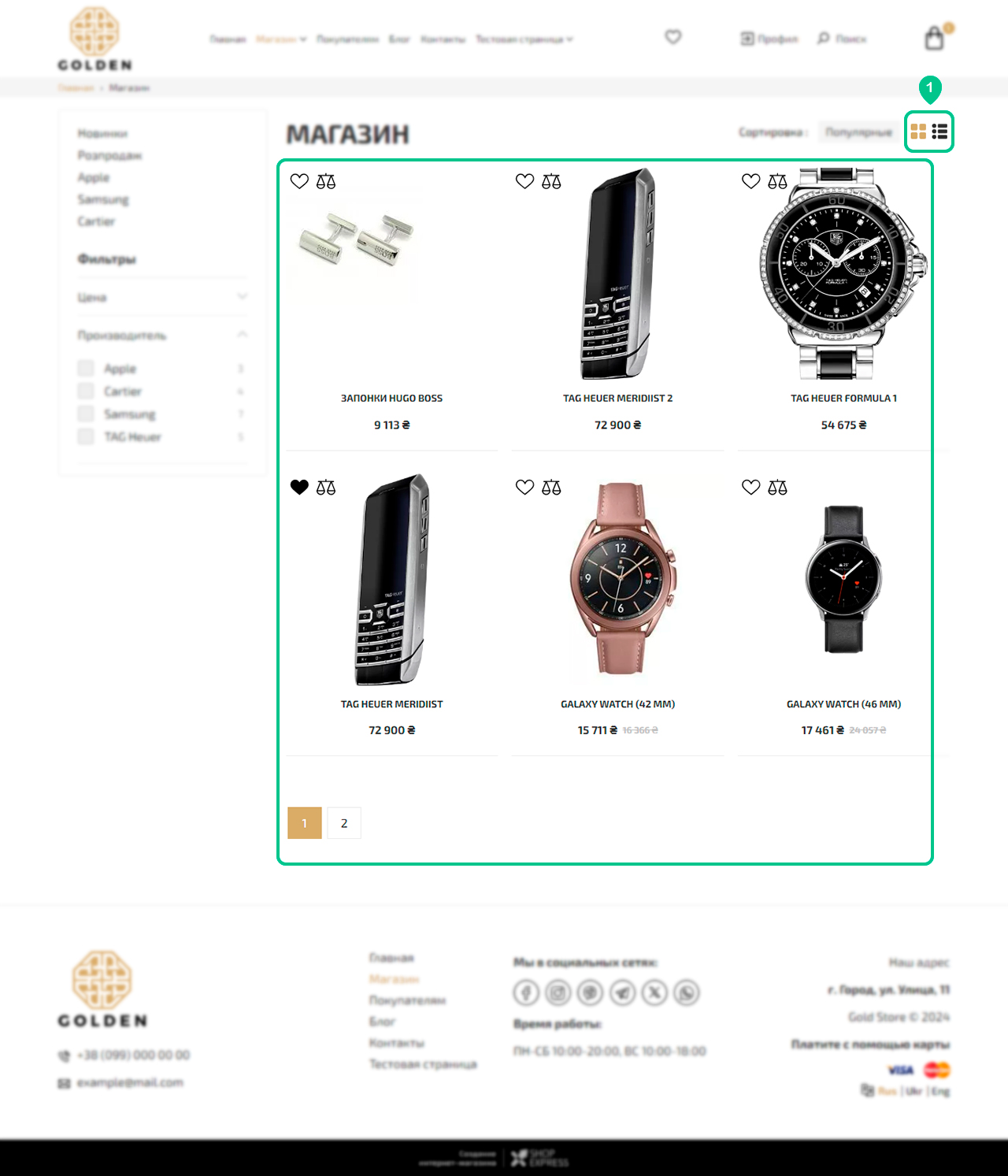Screen dimensions: 1008x1176
Task: Go to page 2 of products
Action: click(344, 823)
